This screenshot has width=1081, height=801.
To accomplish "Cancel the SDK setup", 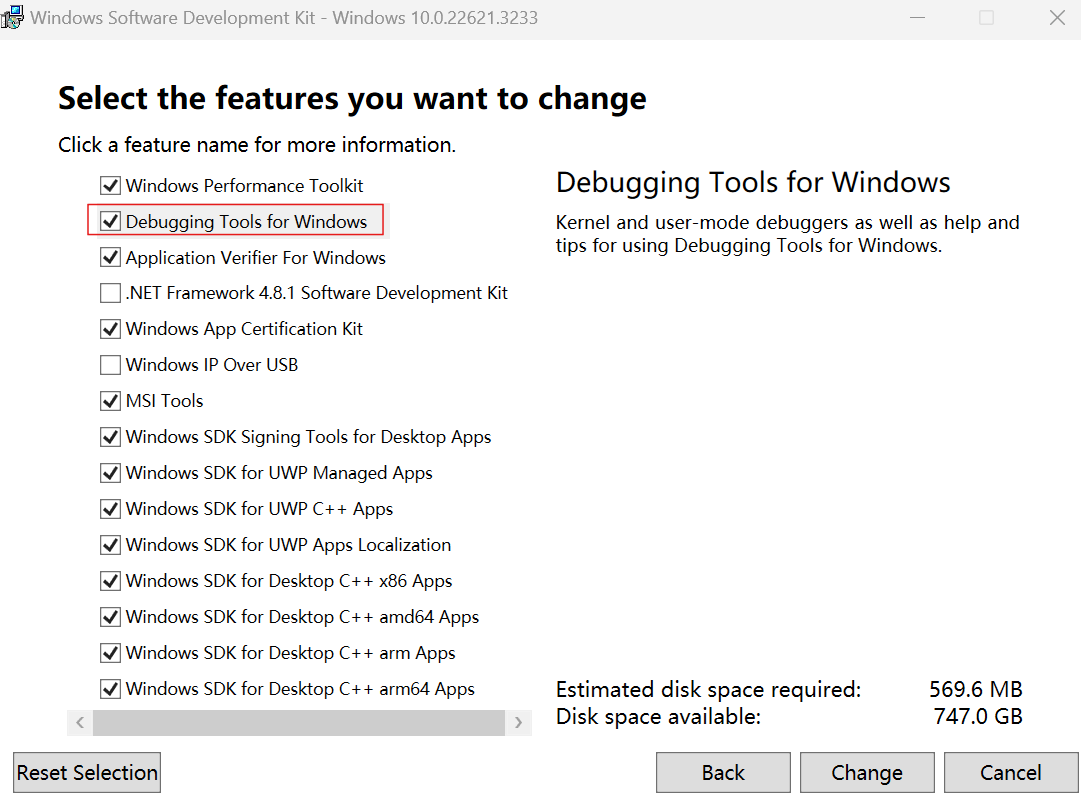I will pos(1011,773).
